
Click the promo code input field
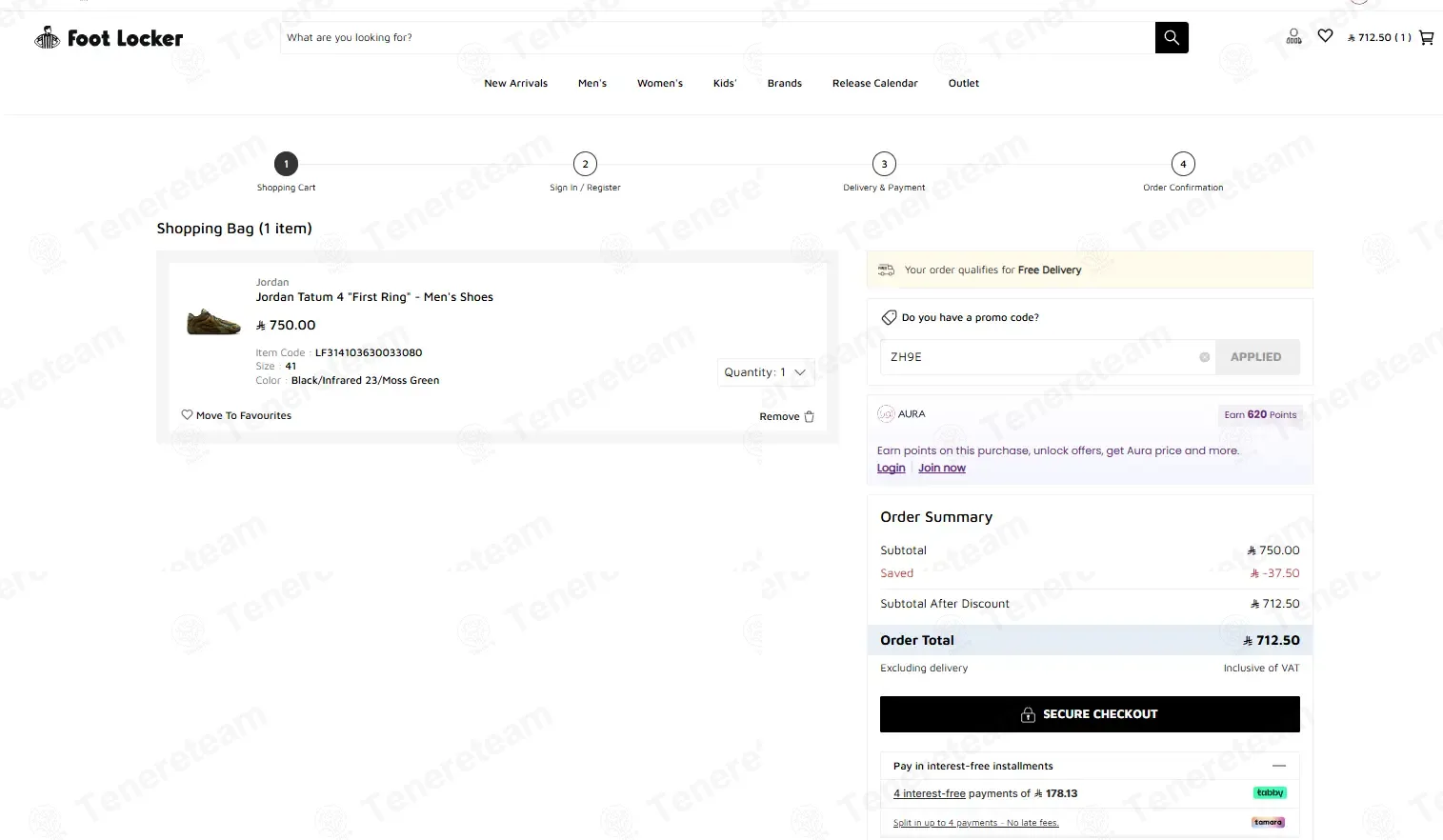pyautogui.click(x=1048, y=357)
